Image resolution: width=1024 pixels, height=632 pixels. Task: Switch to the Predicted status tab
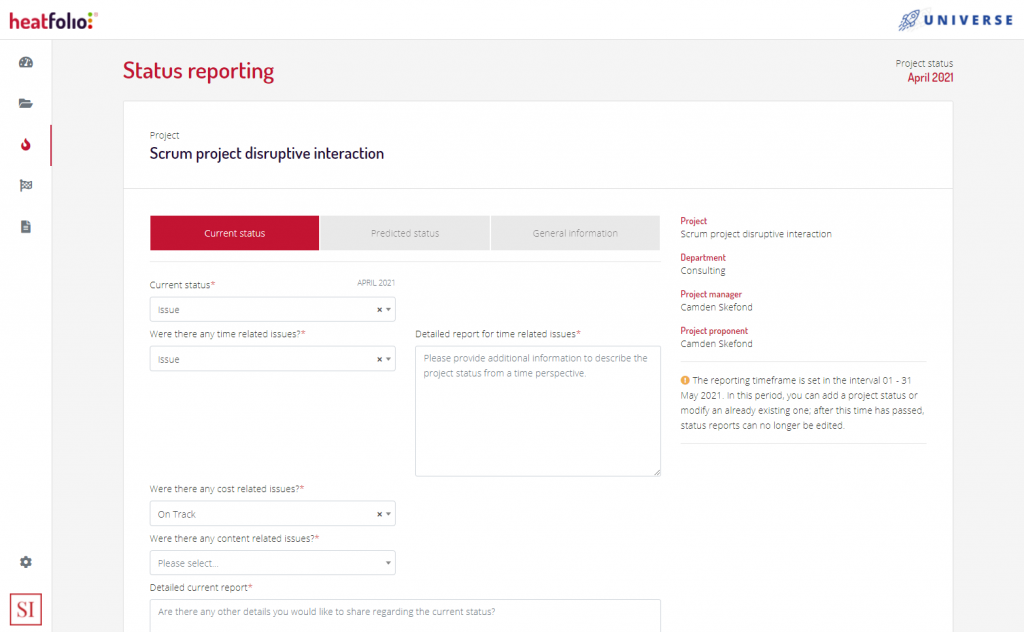tap(405, 233)
